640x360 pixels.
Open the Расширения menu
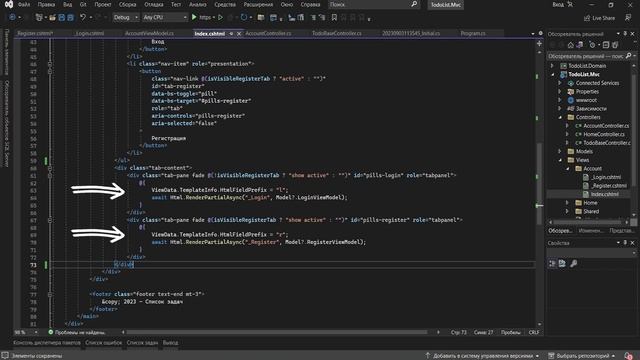(258, 4)
